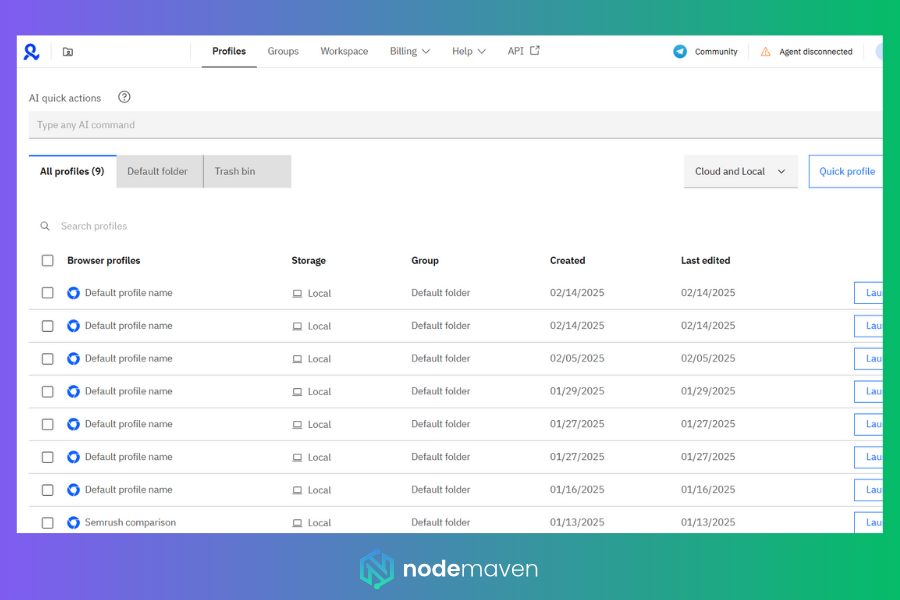Click the Telegram Community icon
Viewport: 900px width, 600px height.
(x=680, y=52)
